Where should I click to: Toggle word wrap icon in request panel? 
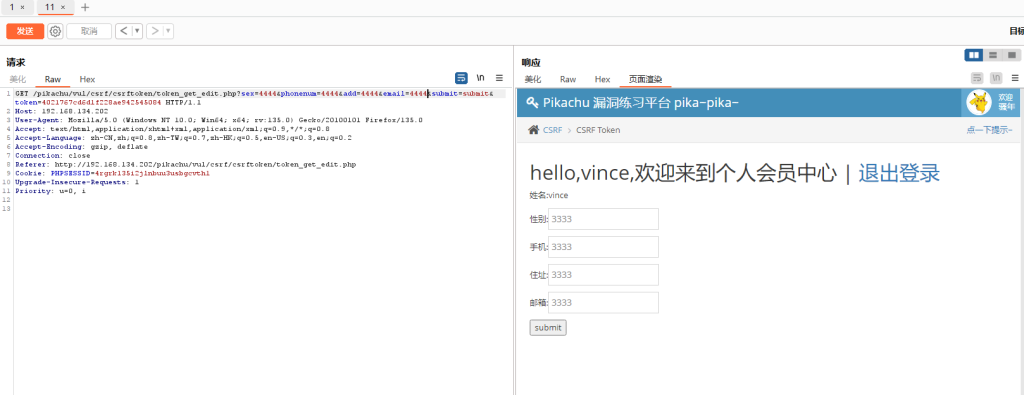(461, 78)
